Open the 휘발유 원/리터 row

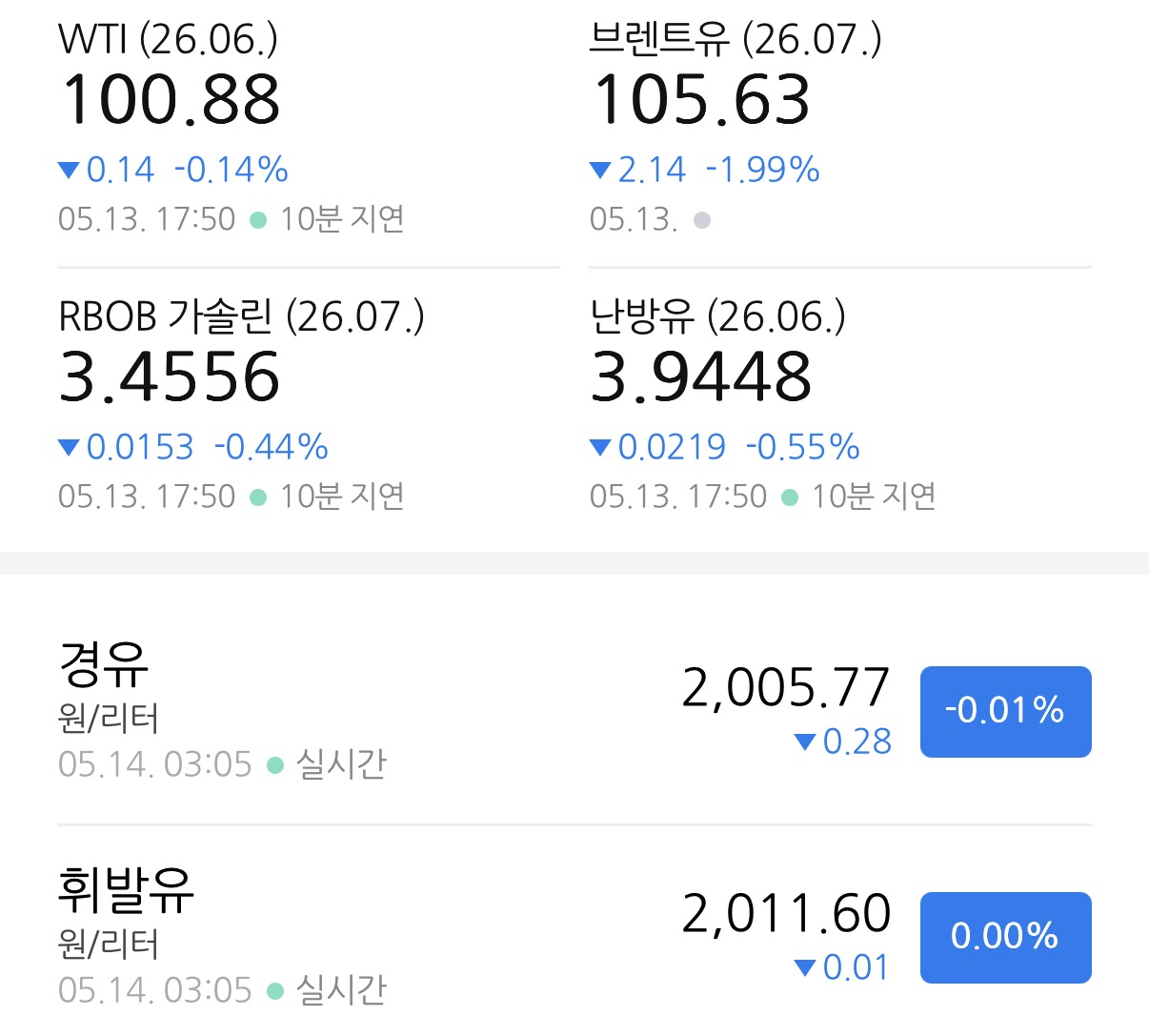[574, 937]
